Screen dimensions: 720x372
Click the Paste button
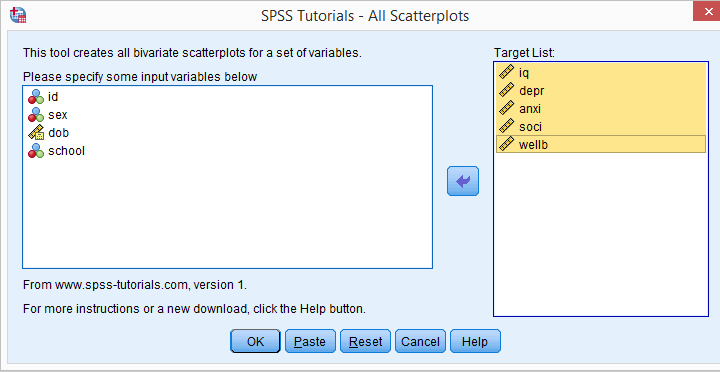click(310, 341)
